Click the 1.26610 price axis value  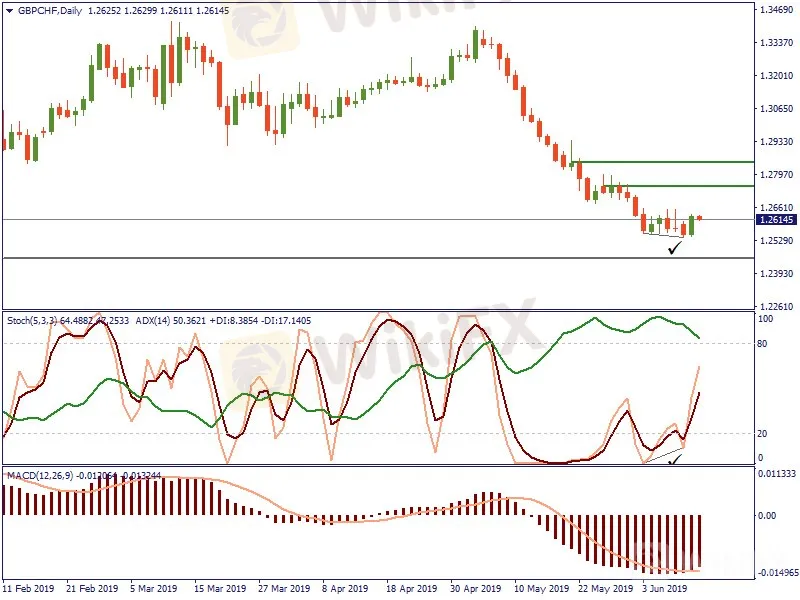coord(777,208)
